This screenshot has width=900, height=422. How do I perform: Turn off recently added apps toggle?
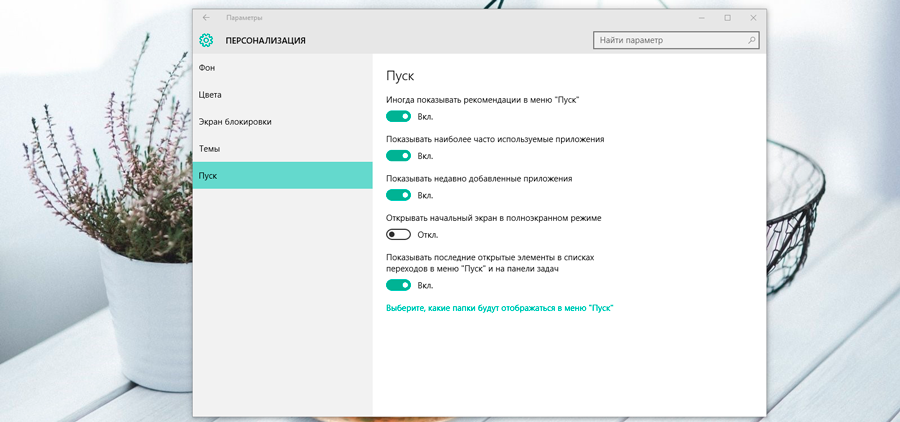(x=398, y=195)
